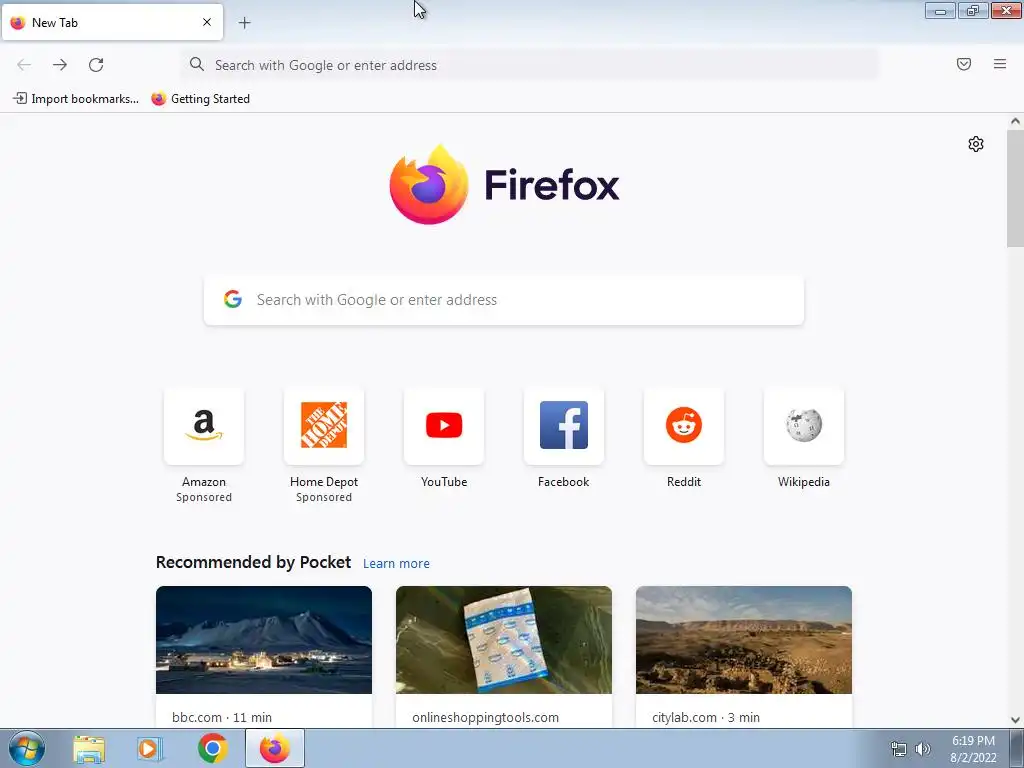Image resolution: width=1024 pixels, height=768 pixels.
Task: Open the bbc.com article thumbnail
Action: coord(264,640)
